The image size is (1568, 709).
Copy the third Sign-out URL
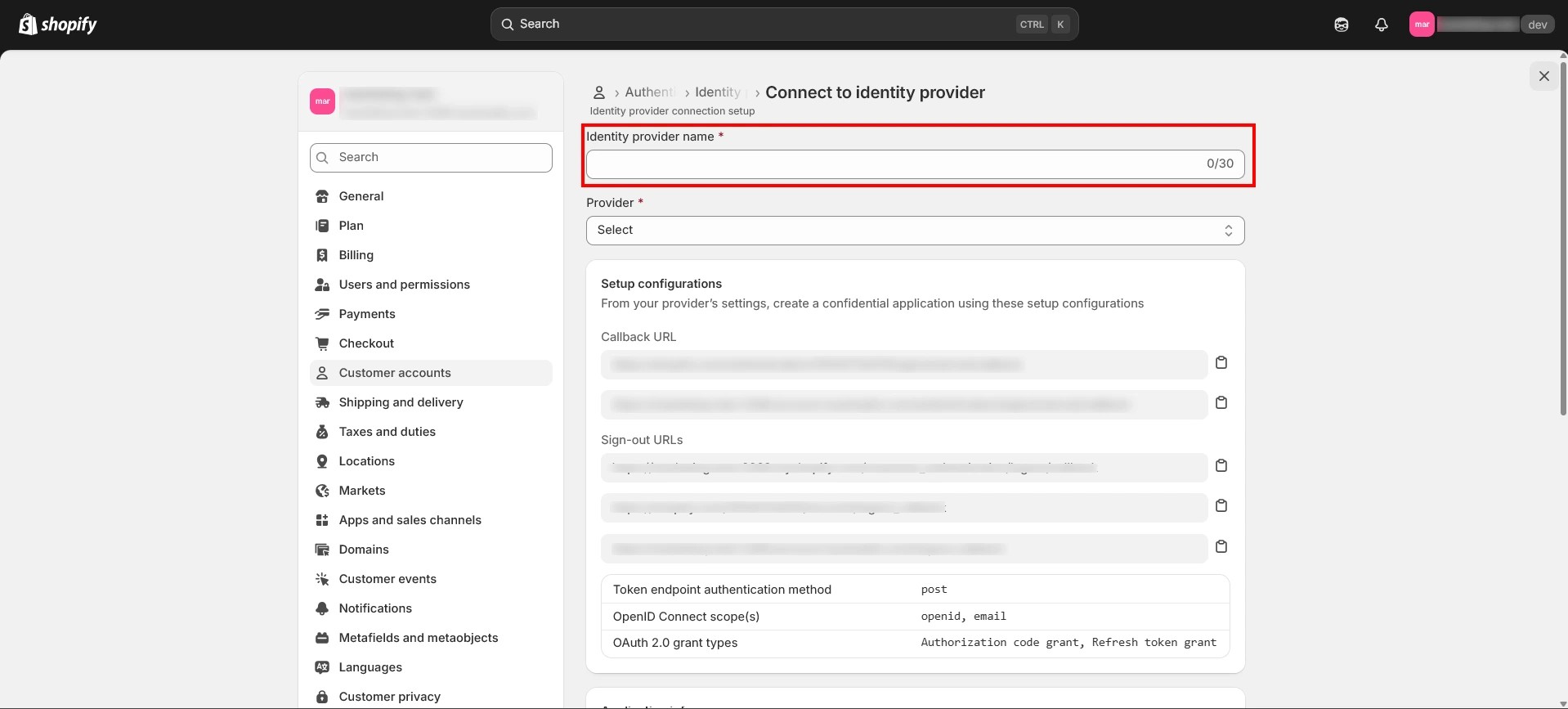tap(1221, 547)
